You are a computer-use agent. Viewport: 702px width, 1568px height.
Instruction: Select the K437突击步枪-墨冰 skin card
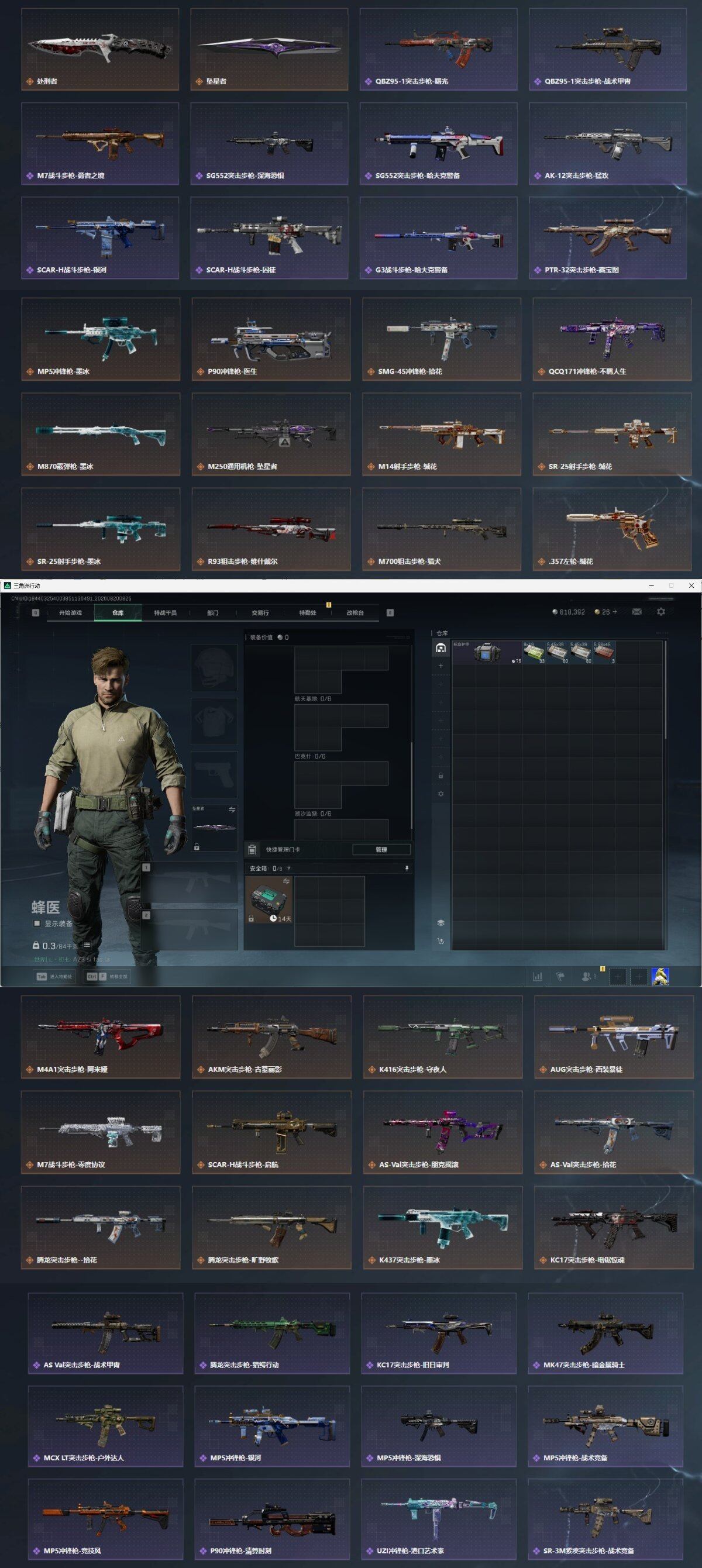[443, 1227]
